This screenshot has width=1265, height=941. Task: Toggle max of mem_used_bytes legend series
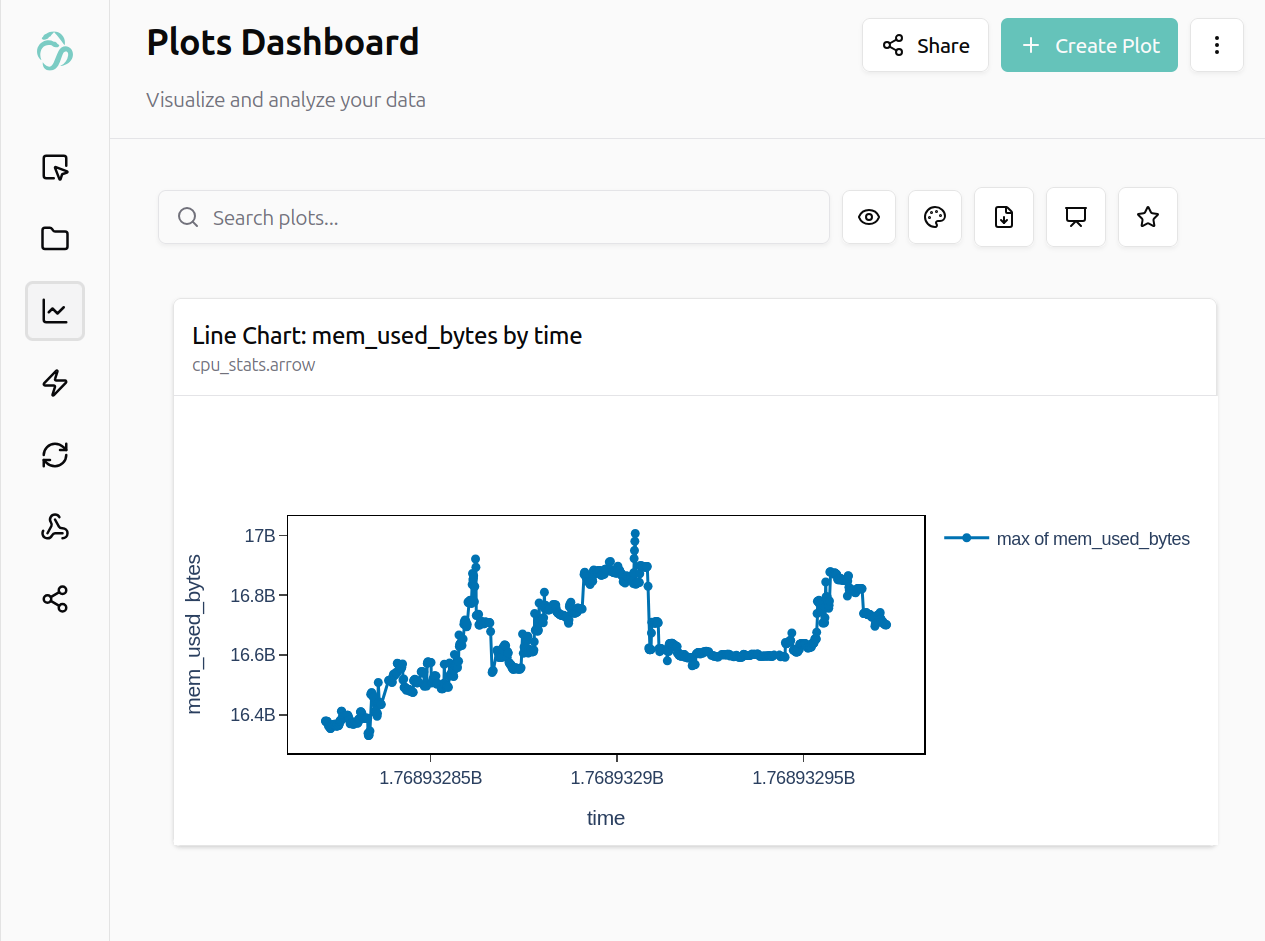[1067, 539]
